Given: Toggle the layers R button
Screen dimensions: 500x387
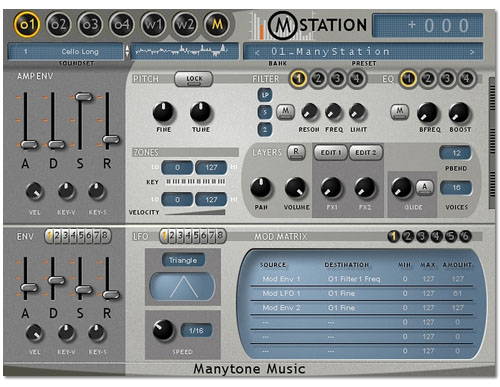Looking at the screenshot, I should click(296, 152).
